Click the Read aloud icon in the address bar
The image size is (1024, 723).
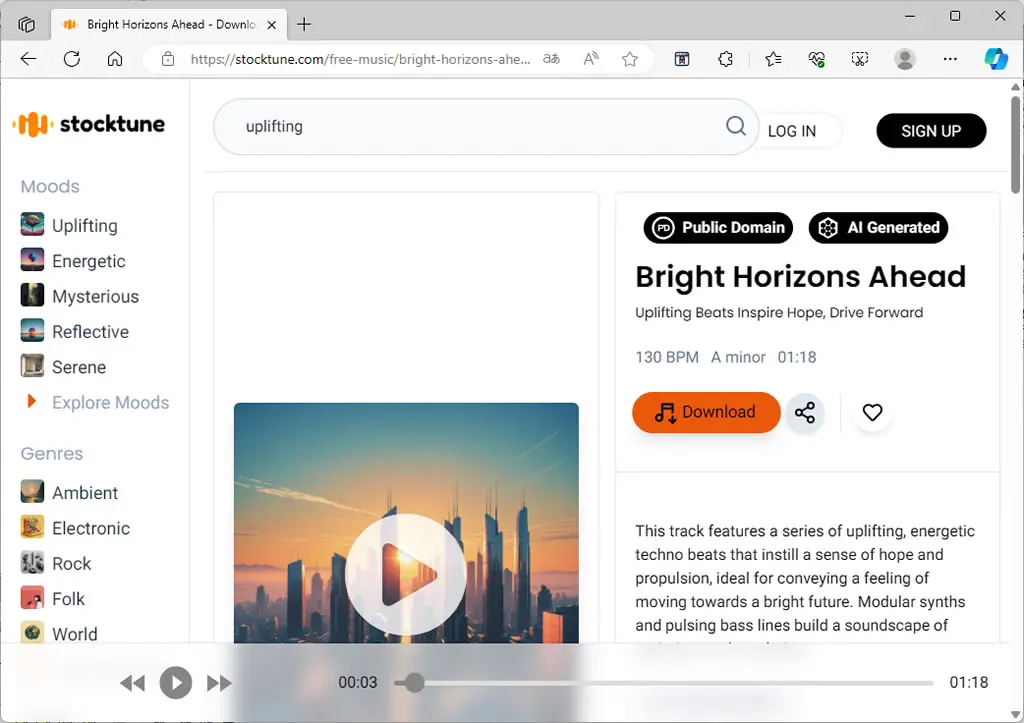click(590, 59)
